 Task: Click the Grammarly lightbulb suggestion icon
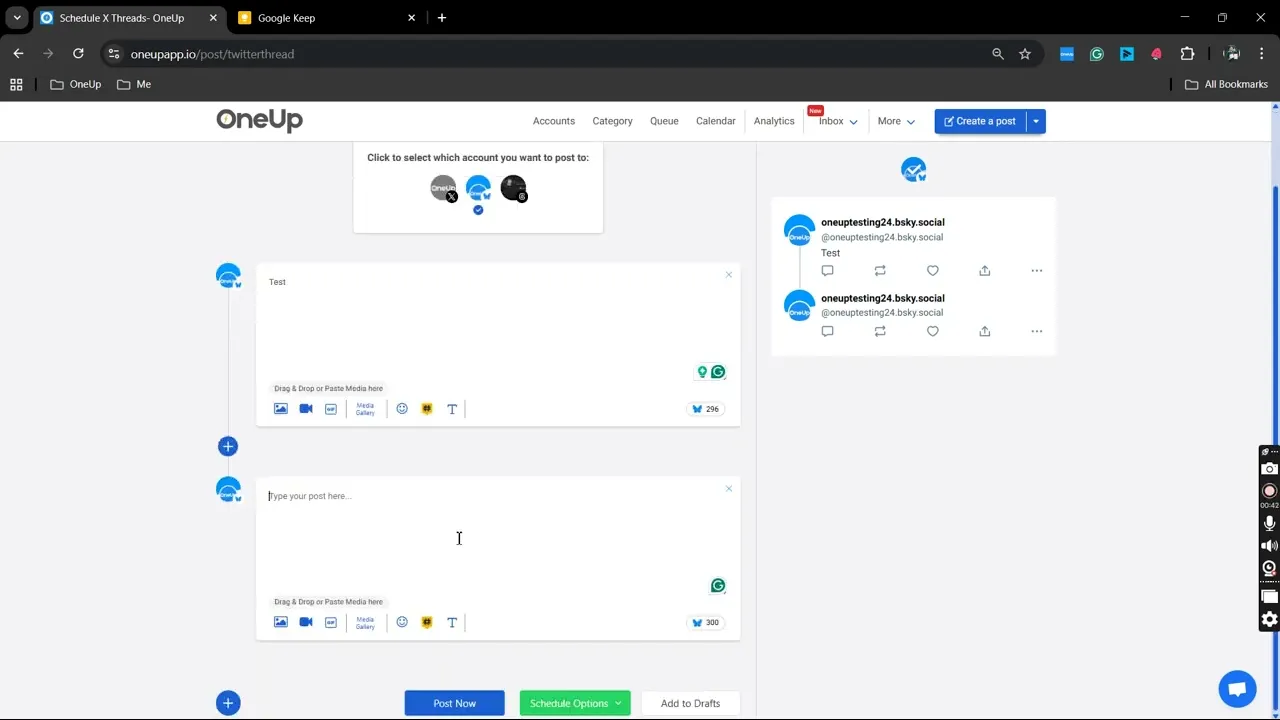pos(702,372)
